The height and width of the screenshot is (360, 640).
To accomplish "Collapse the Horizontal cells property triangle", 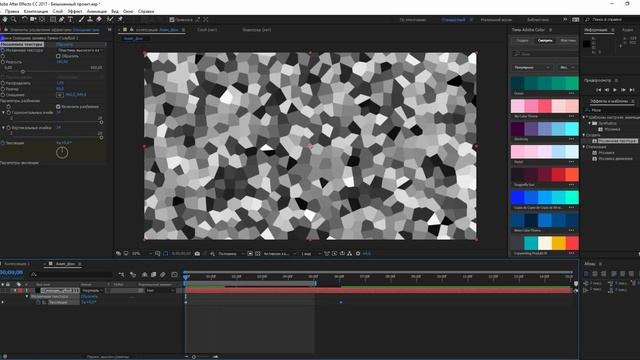I will pos(3,112).
